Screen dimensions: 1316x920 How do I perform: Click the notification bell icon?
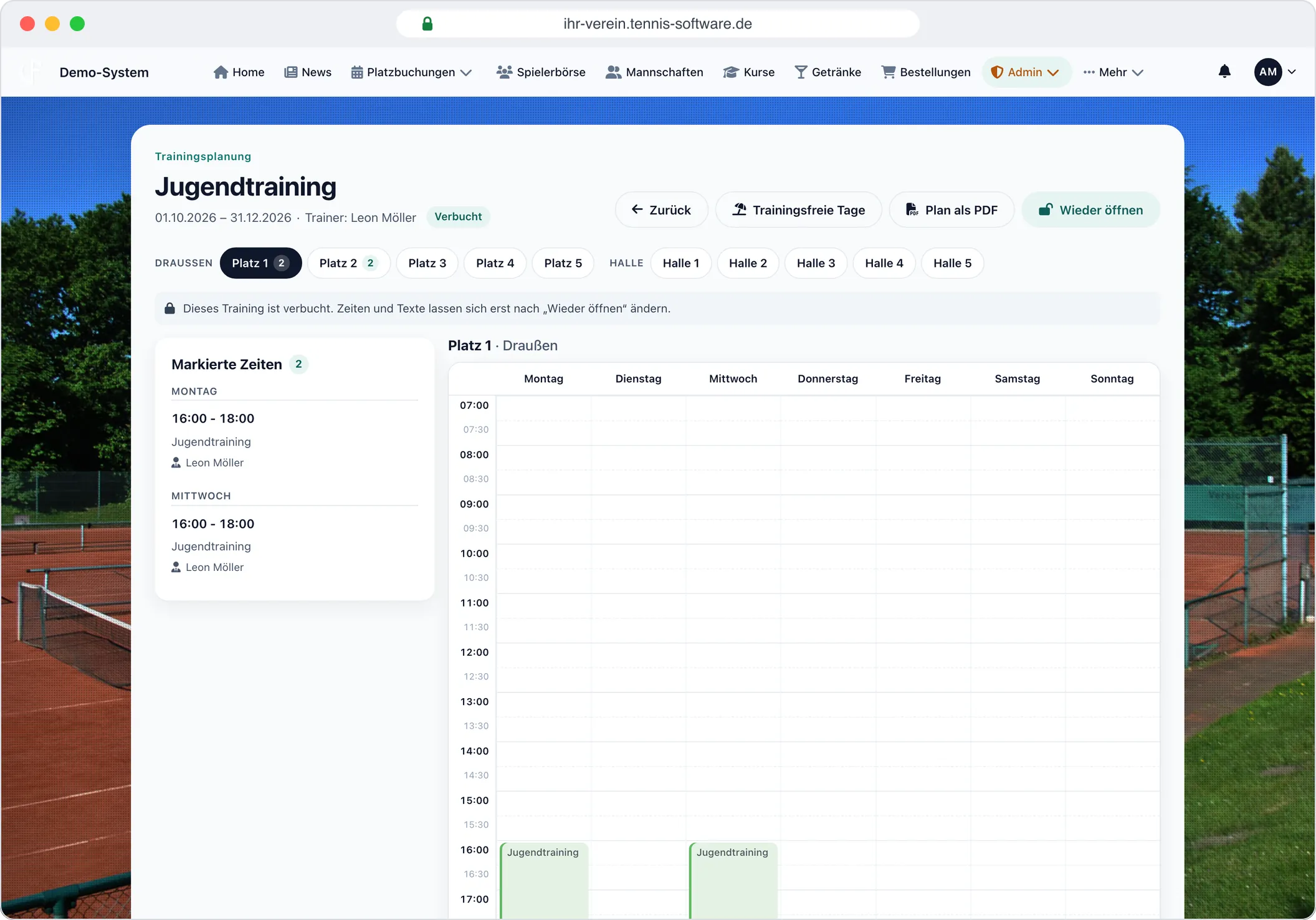click(x=1224, y=72)
